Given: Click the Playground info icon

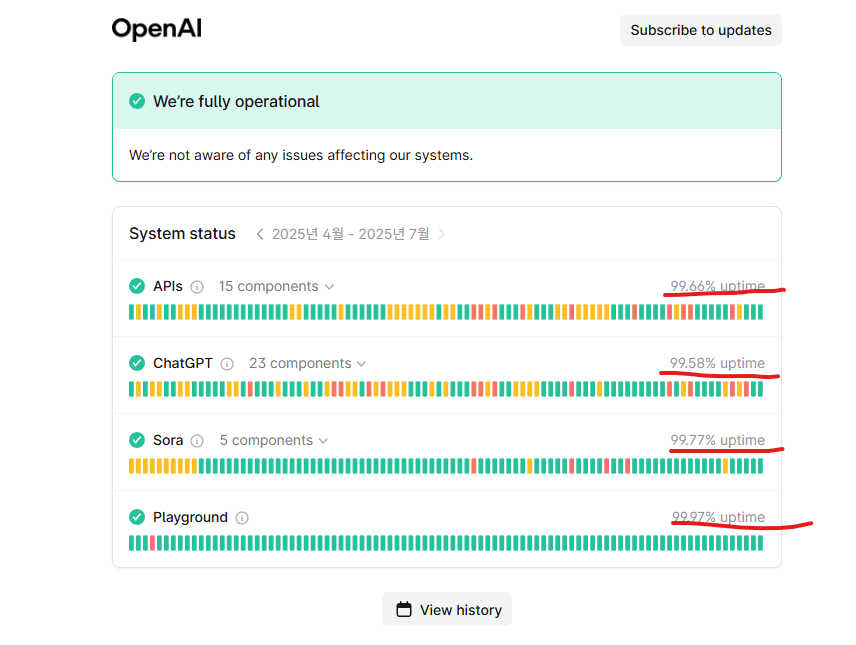Looking at the screenshot, I should [x=242, y=518].
